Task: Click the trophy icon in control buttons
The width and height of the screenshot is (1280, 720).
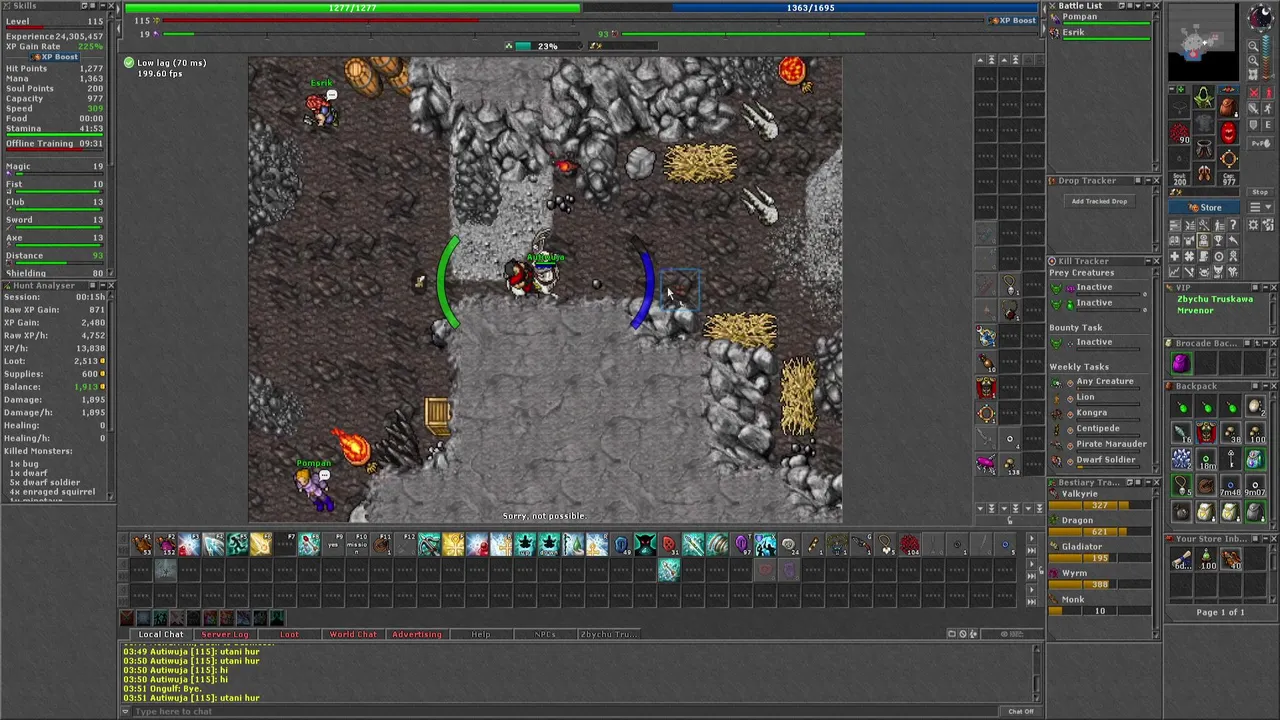Action: [x=1218, y=241]
